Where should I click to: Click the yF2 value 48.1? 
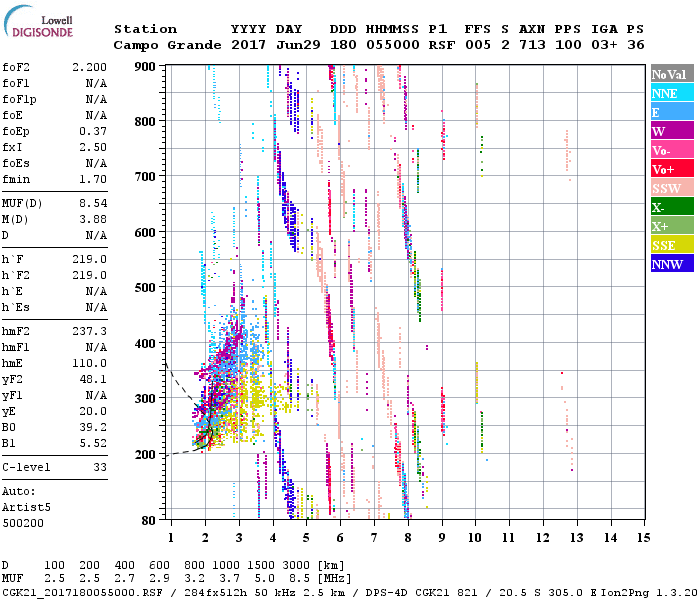coord(93,380)
